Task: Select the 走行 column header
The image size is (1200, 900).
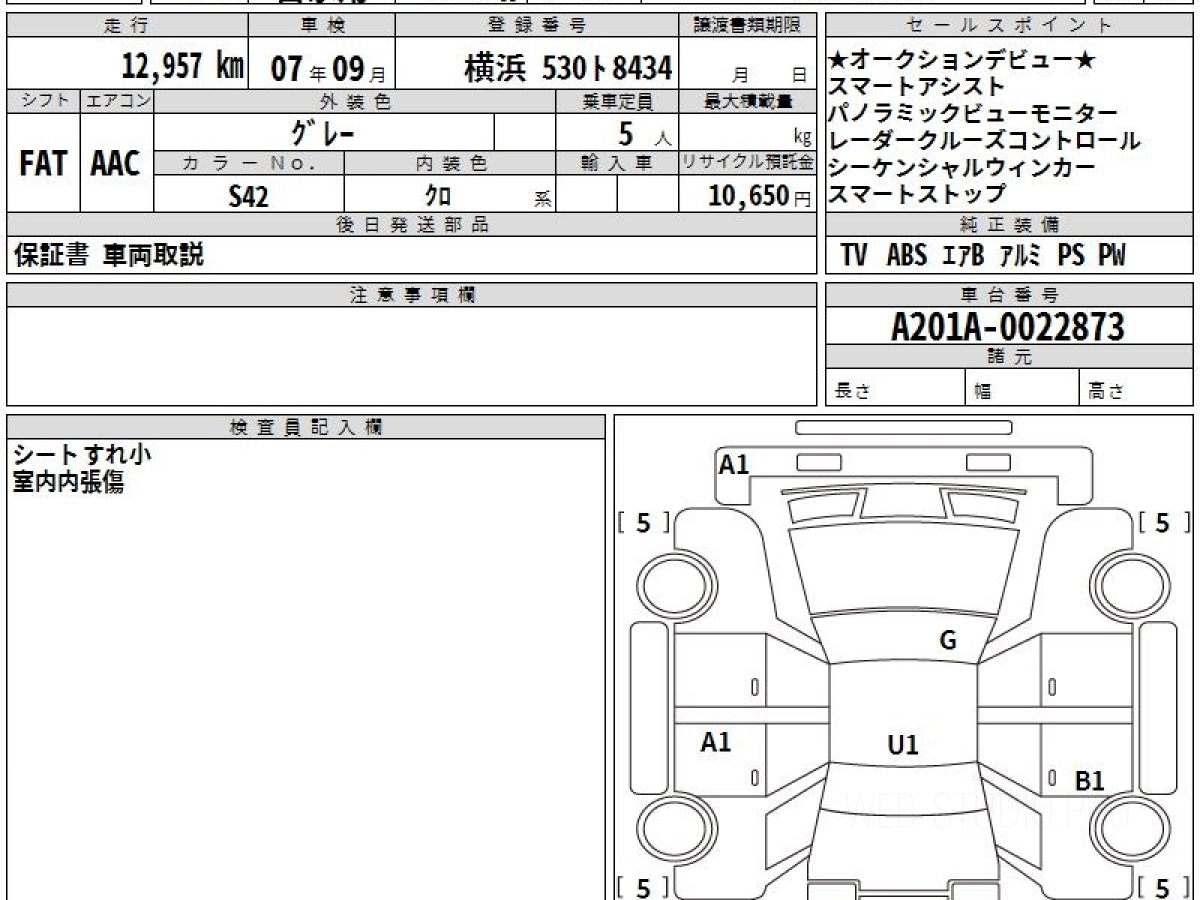Action: [x=126, y=25]
